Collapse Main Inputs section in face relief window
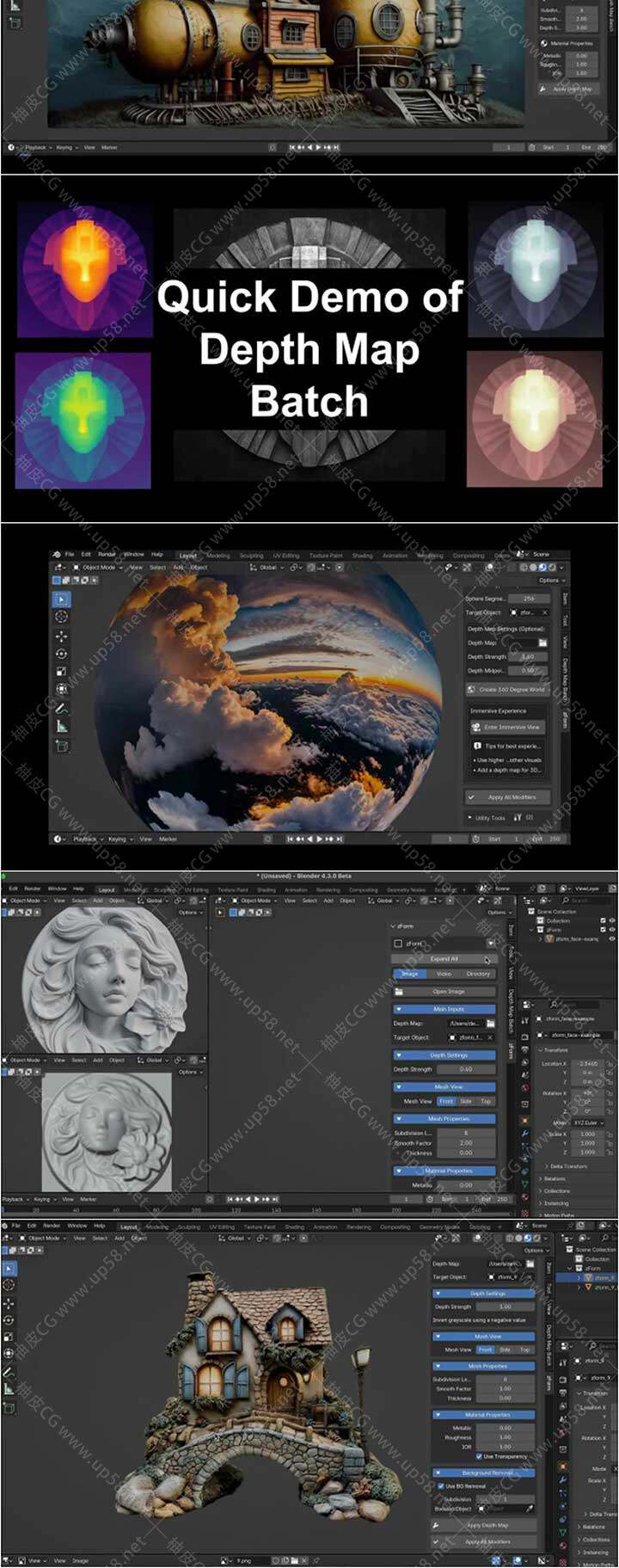The image size is (619, 1568). [x=444, y=1009]
